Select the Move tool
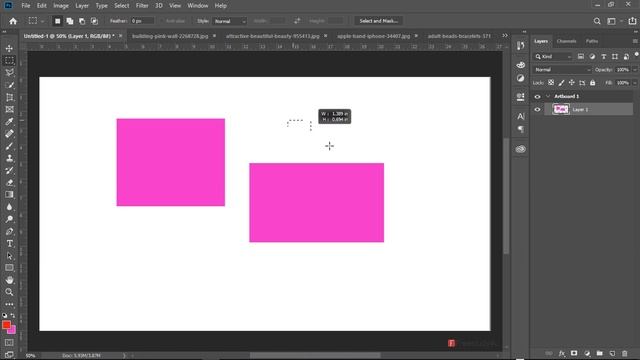The width and height of the screenshot is (640, 360). (x=9, y=49)
